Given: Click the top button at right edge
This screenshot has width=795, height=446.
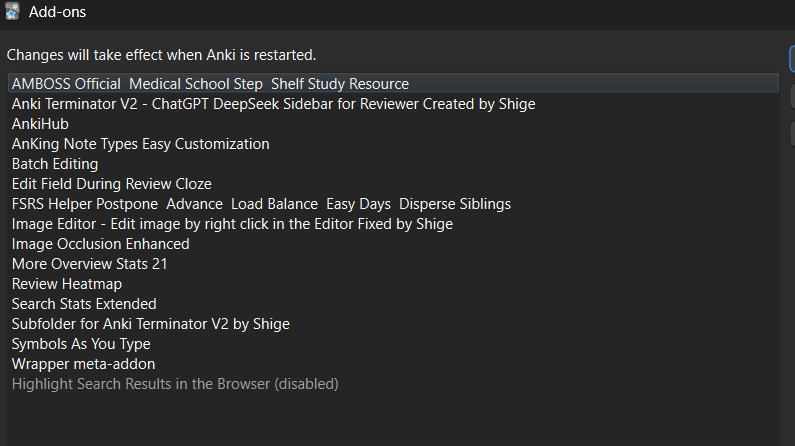Looking at the screenshot, I should pos(792,59).
